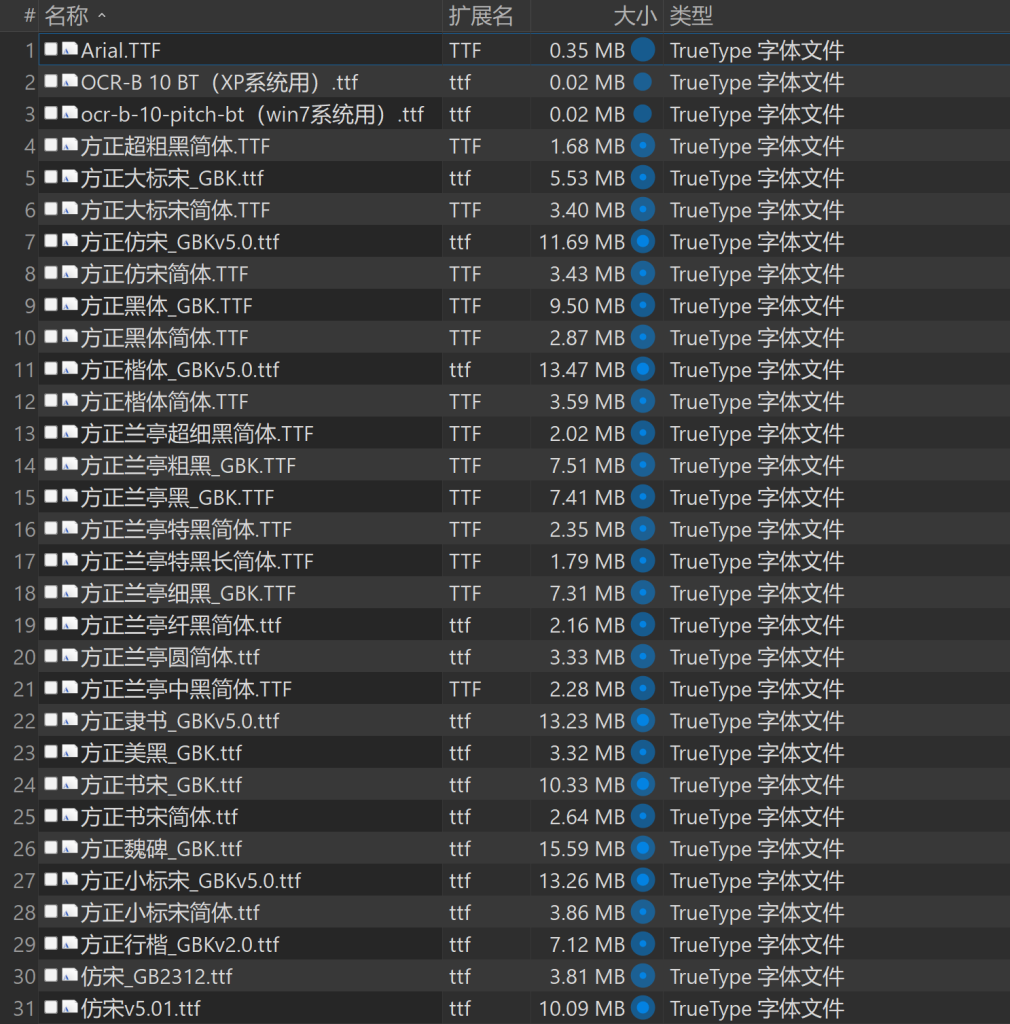Screen dimensions: 1010x1024
Task: Click the size value 7.12 MB
Action: coord(587,944)
